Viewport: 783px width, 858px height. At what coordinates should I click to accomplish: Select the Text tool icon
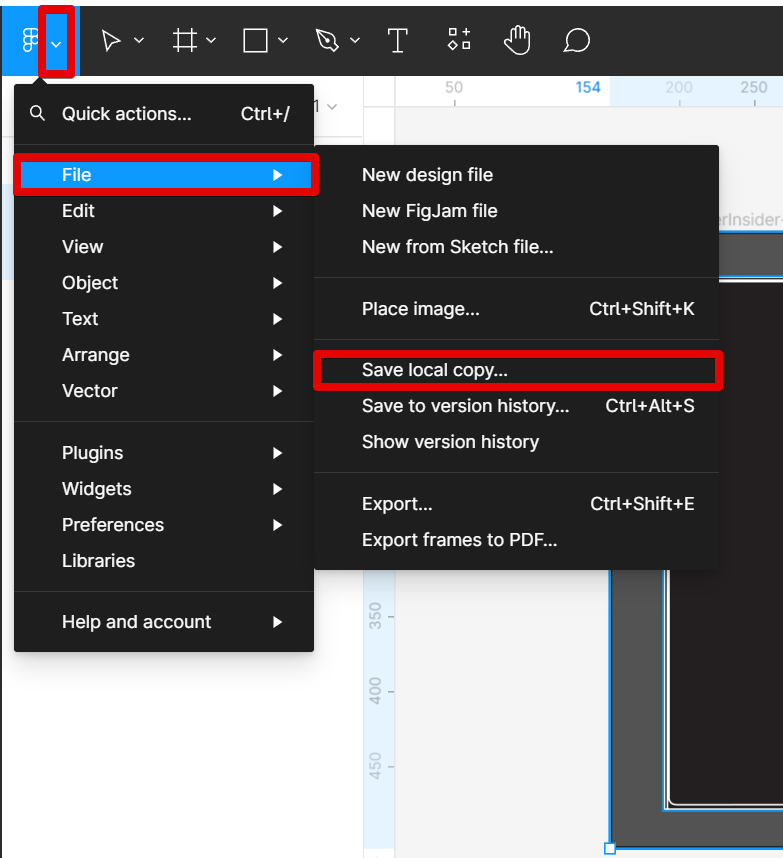(398, 41)
